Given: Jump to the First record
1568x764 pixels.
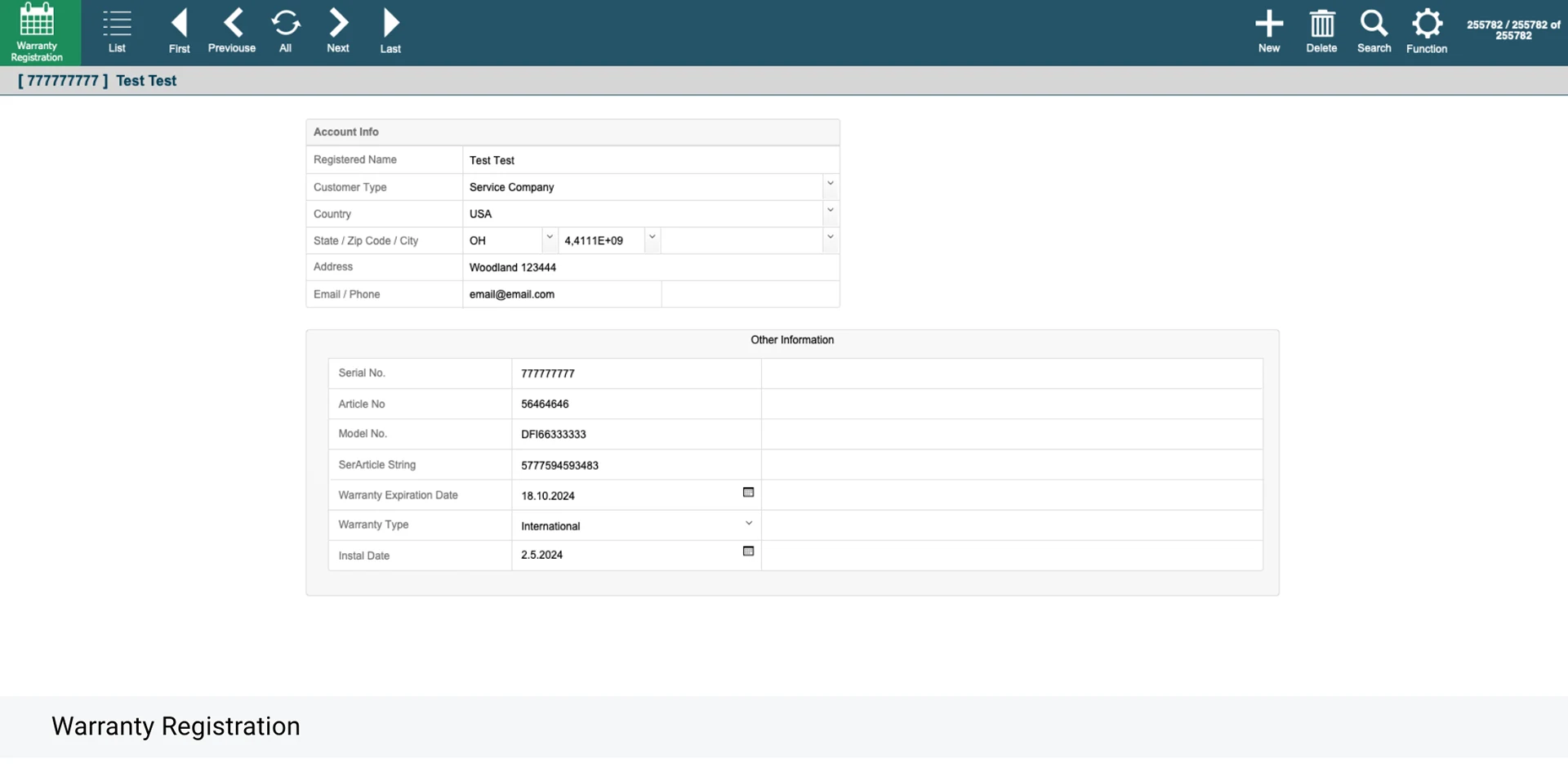Looking at the screenshot, I should (x=179, y=32).
